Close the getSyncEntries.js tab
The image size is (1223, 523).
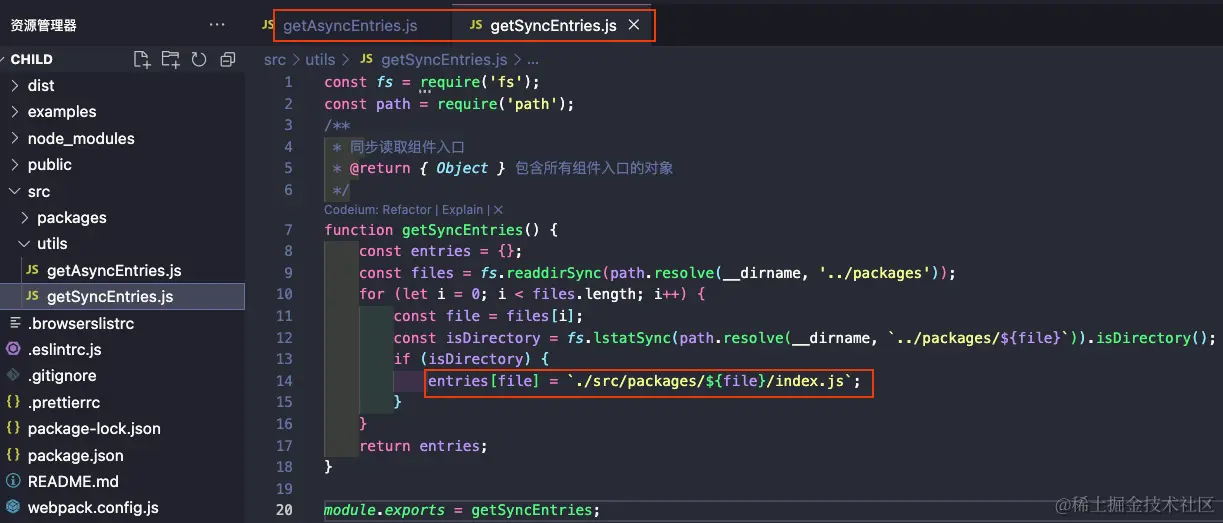coord(633,25)
